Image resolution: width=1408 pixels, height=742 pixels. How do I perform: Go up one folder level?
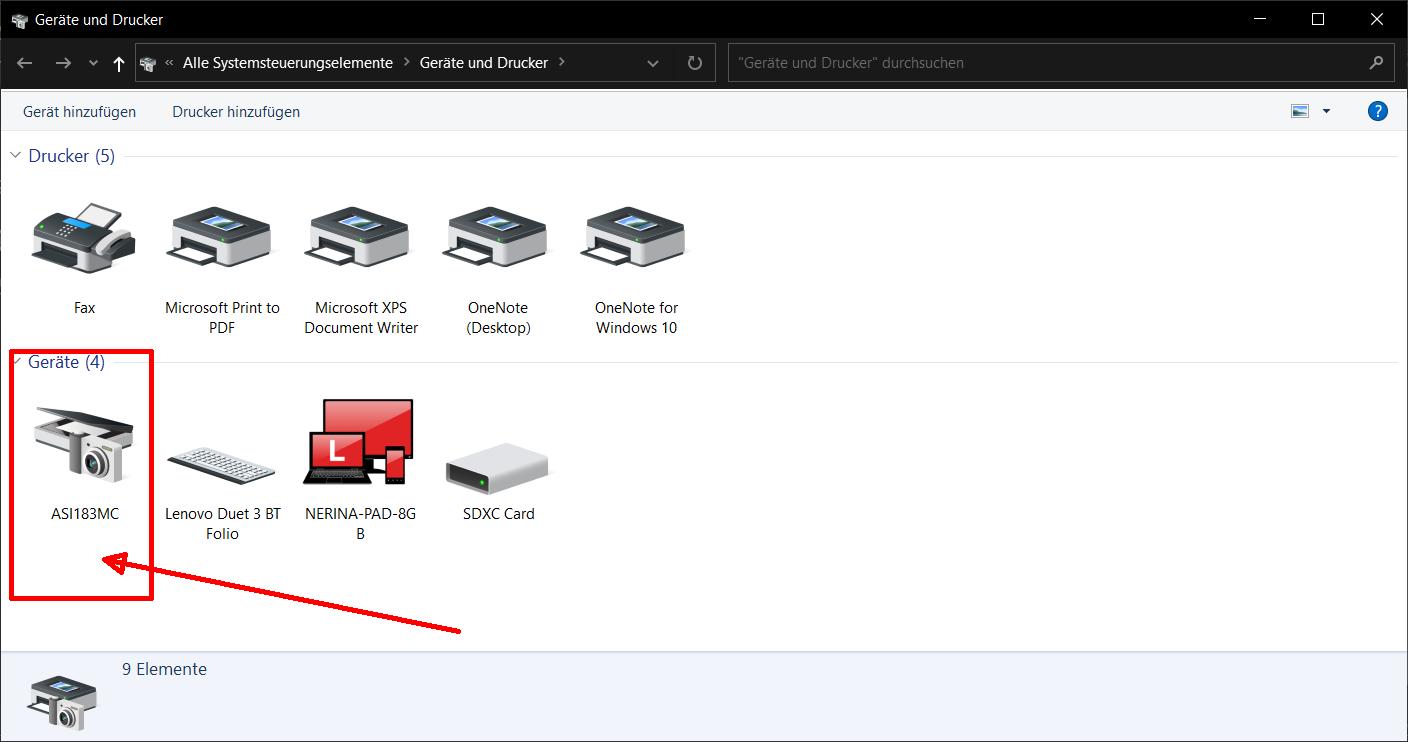(119, 63)
